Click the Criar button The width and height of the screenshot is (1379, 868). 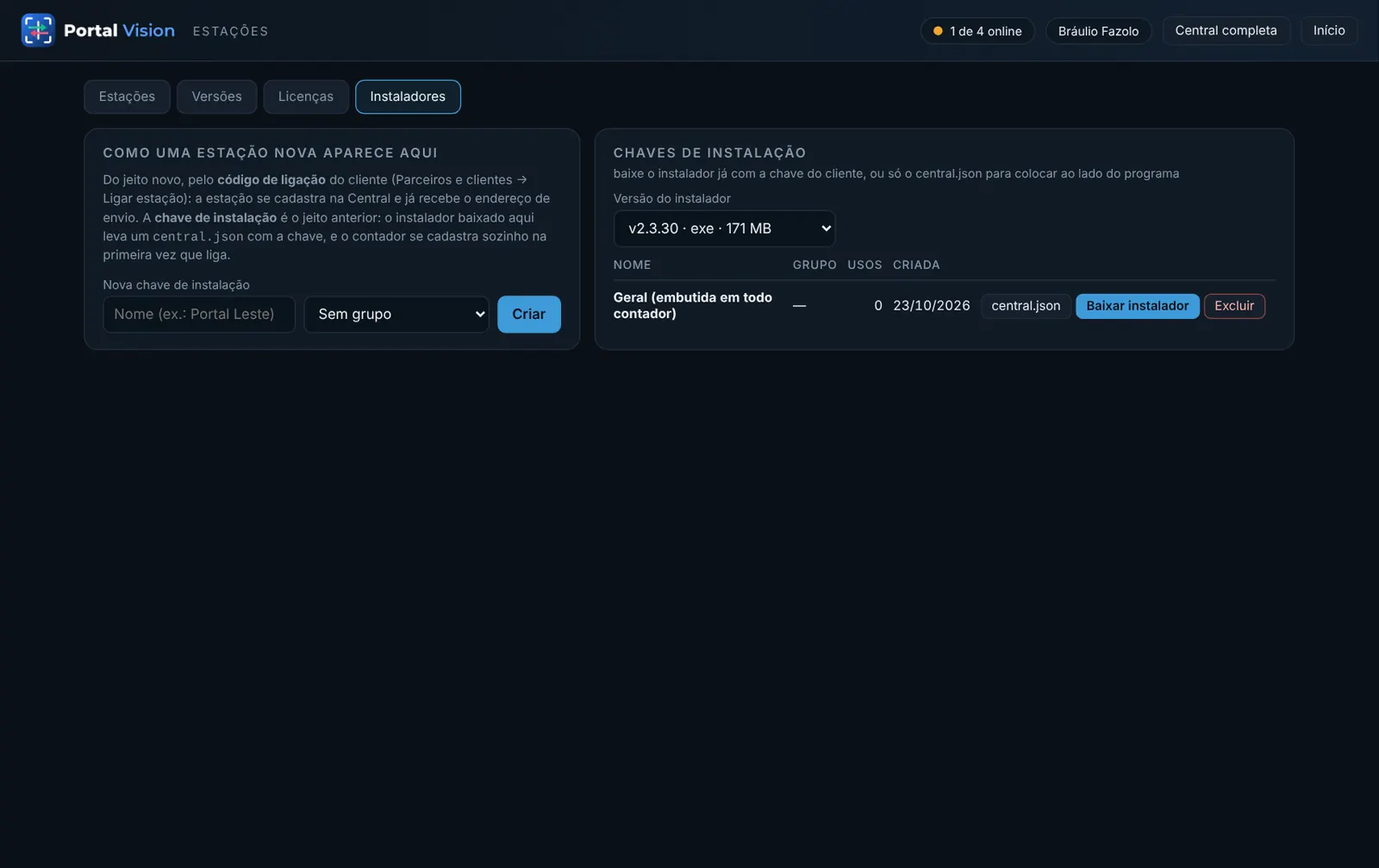pos(529,315)
